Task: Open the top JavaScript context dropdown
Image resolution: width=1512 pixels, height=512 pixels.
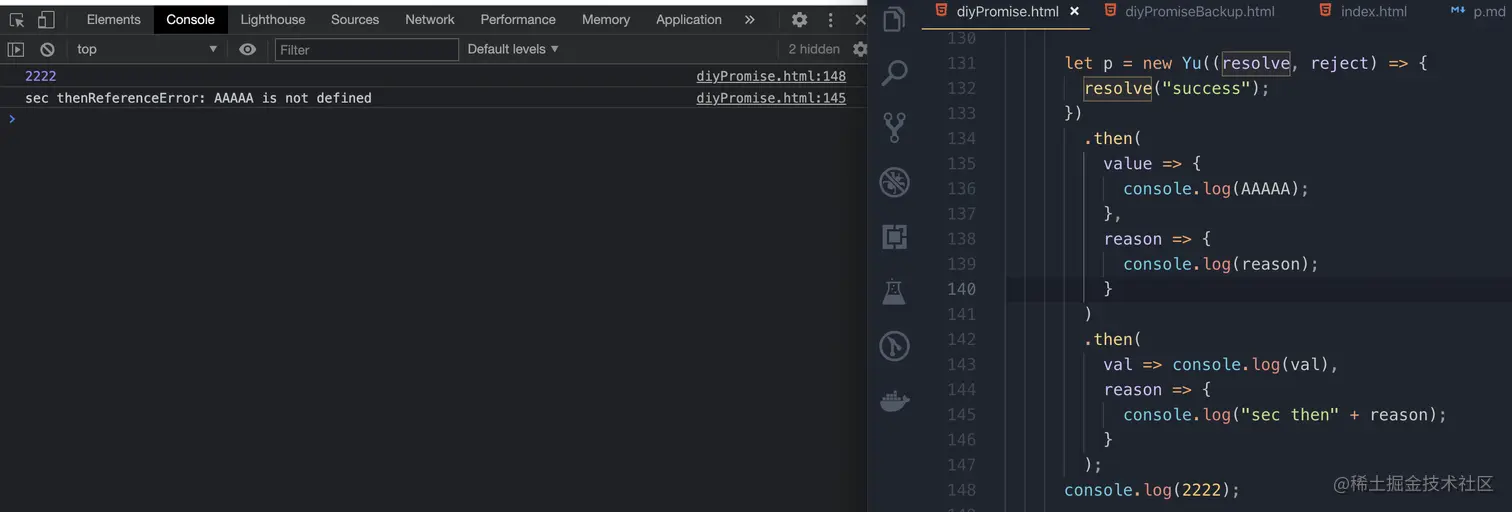Action: click(146, 49)
